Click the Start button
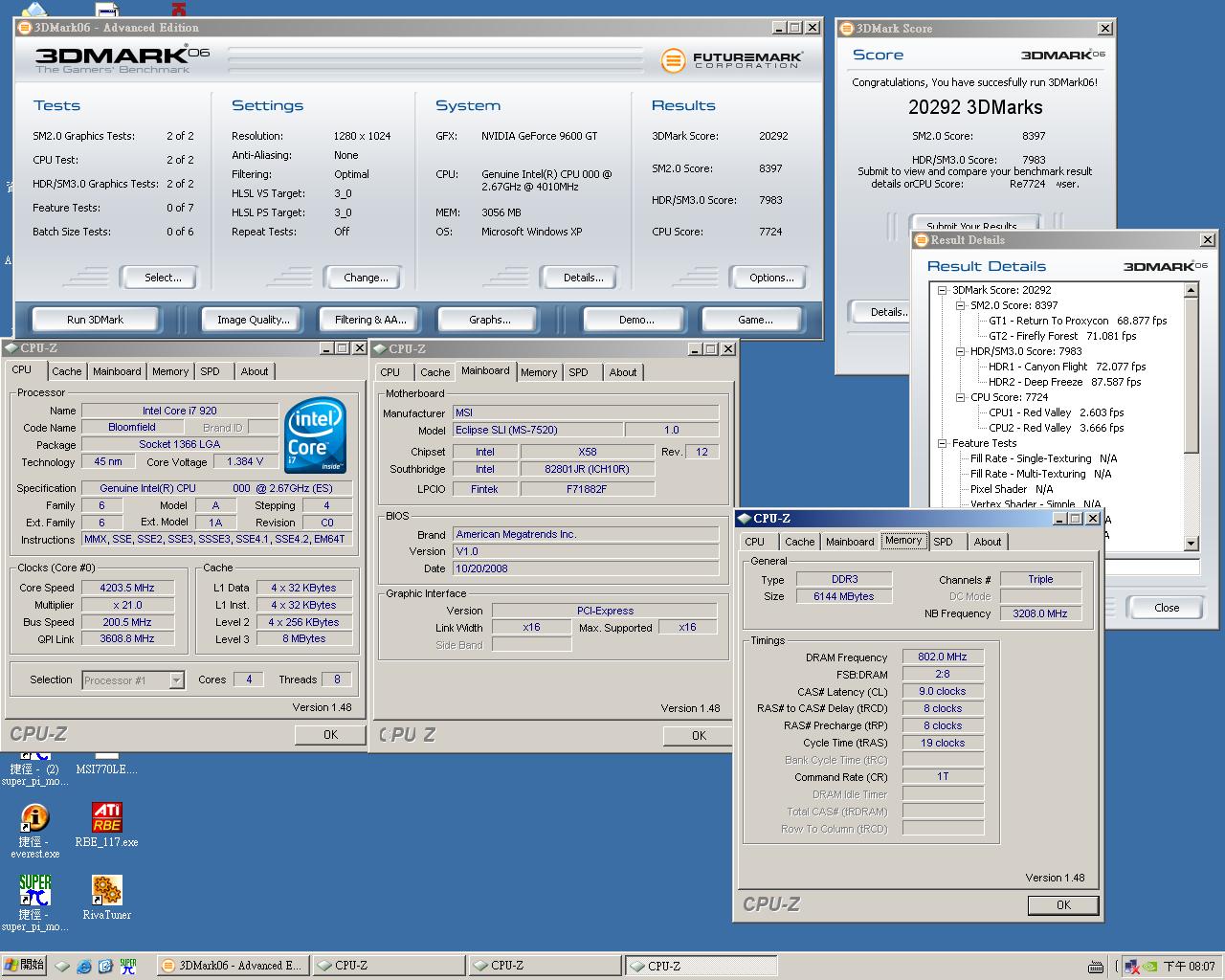Screen dimensions: 1225x980 (x=24, y=966)
